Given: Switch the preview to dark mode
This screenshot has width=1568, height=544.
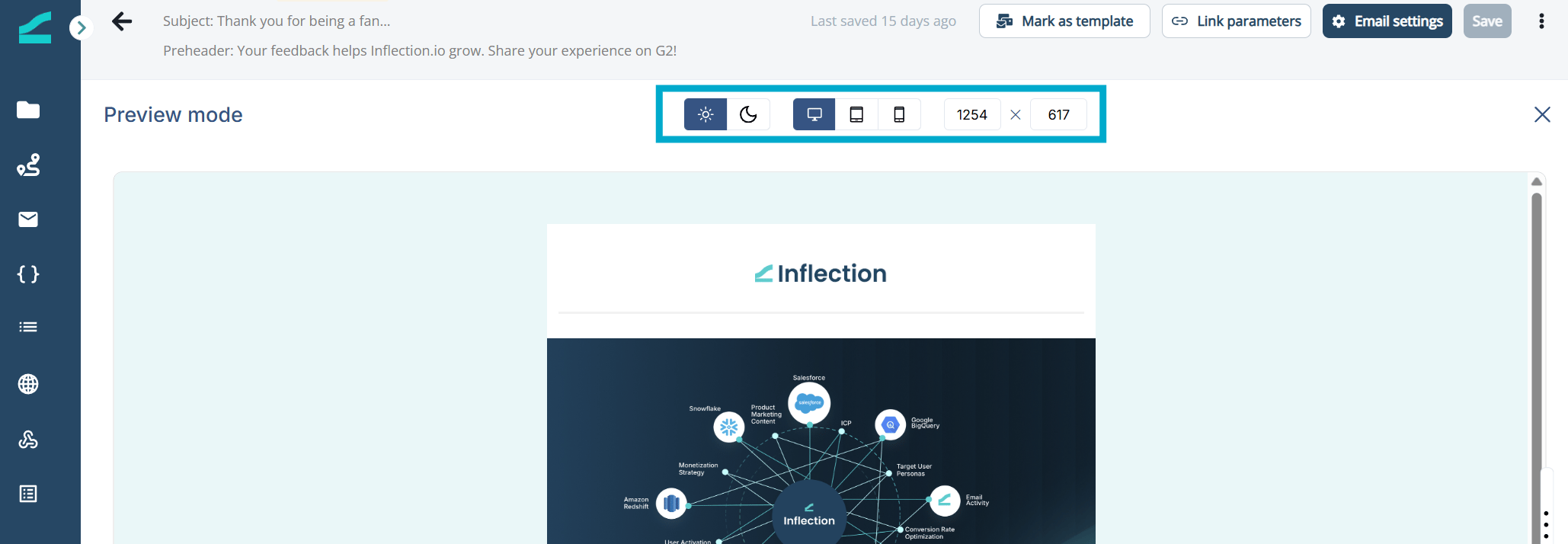Looking at the screenshot, I should coord(748,114).
